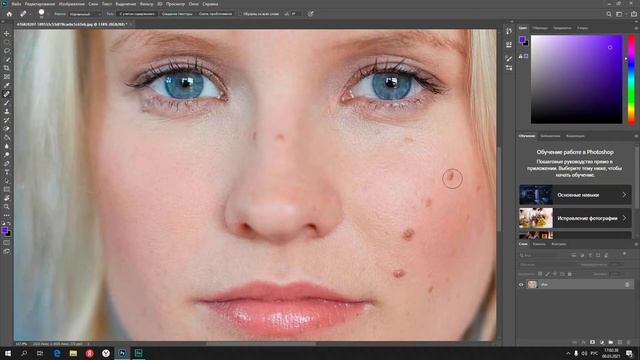
Task: Select the Eyedropper tool
Action: click(x=7, y=85)
